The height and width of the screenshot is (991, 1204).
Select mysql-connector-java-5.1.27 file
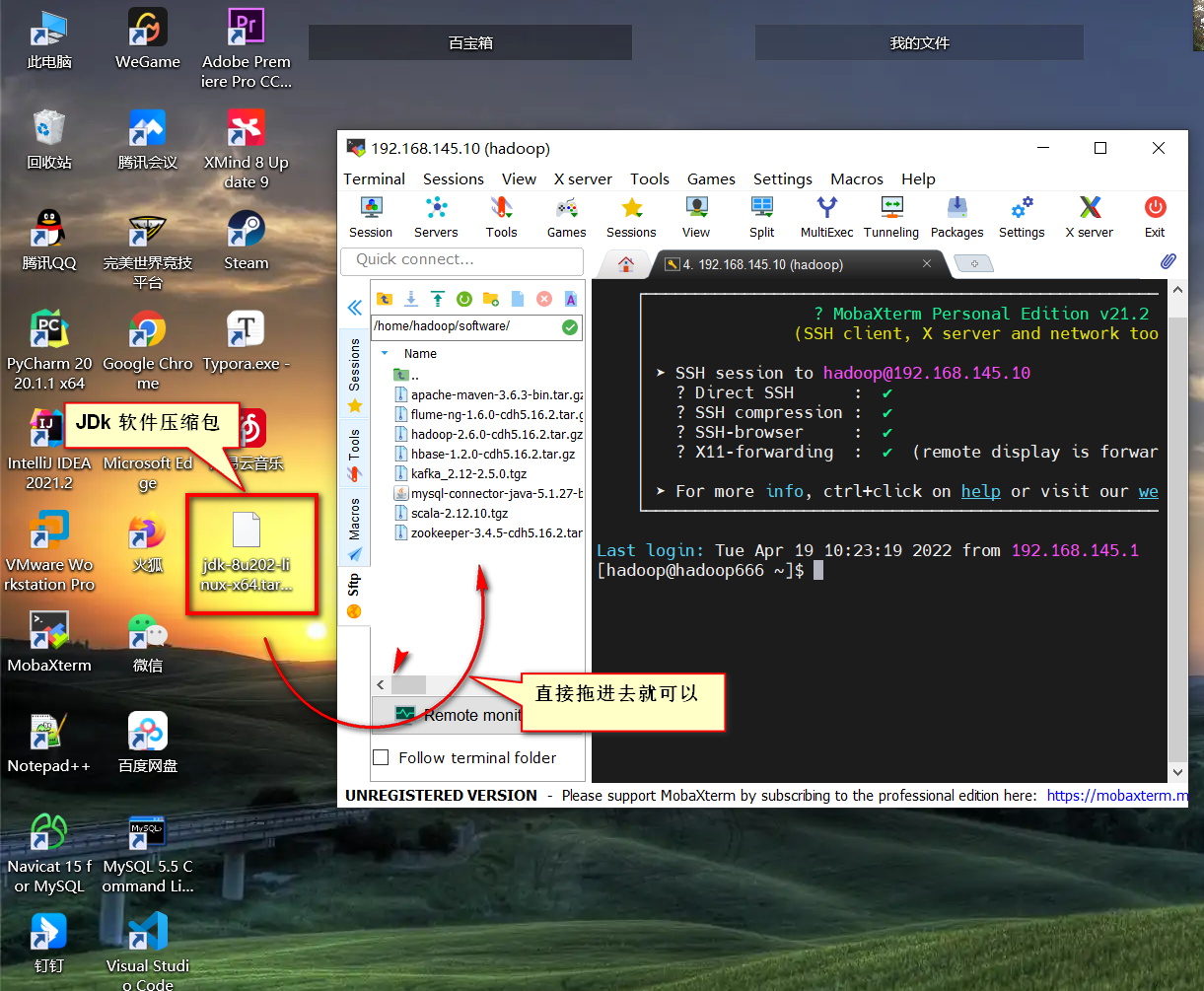coord(488,493)
